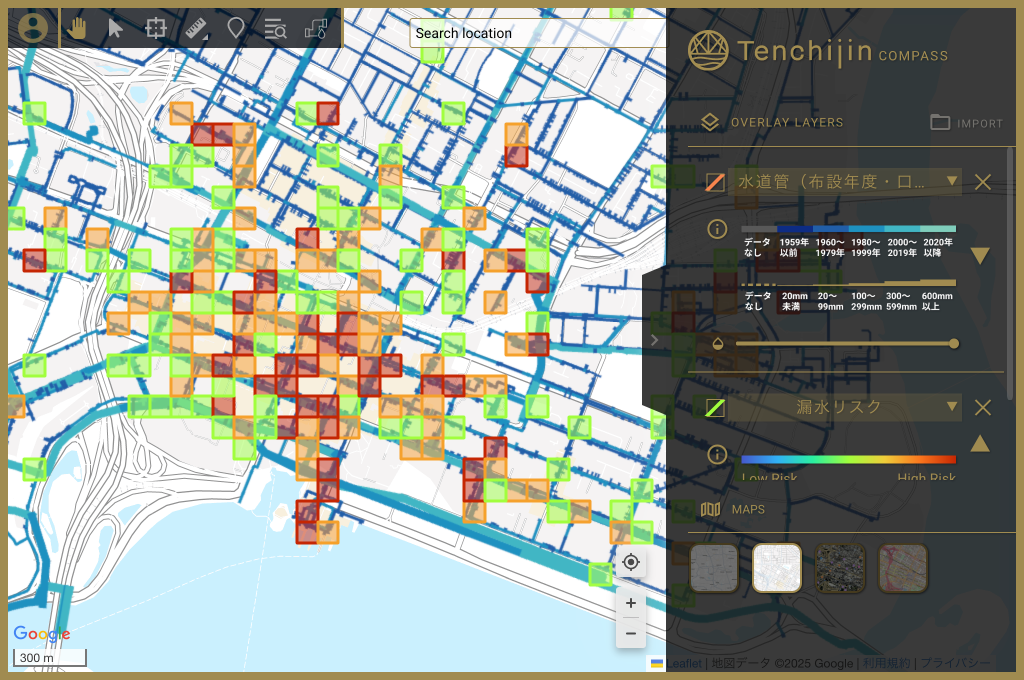Open the 漏水リスク layer dropdown
This screenshot has width=1024, height=680.
point(952,407)
